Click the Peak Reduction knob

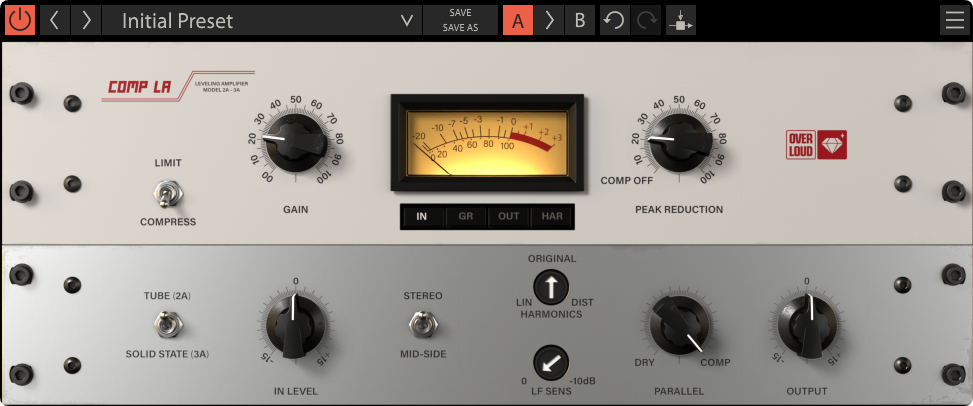(x=678, y=141)
